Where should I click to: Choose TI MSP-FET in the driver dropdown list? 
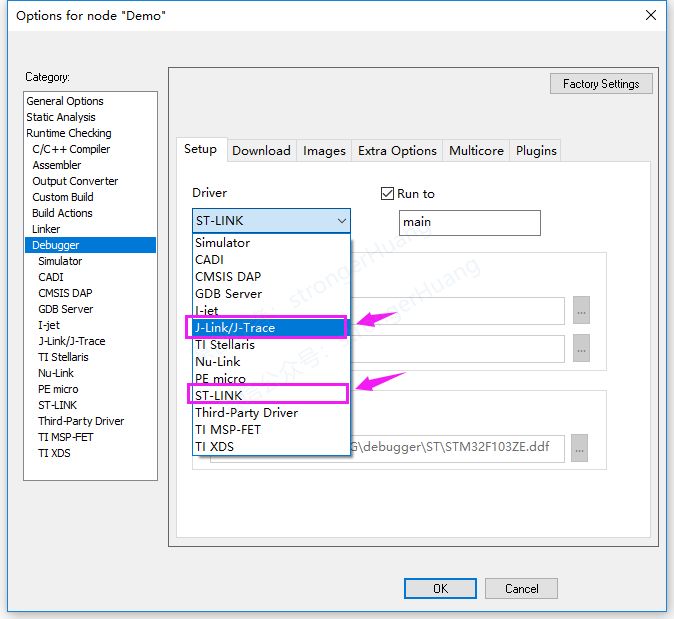271,430
